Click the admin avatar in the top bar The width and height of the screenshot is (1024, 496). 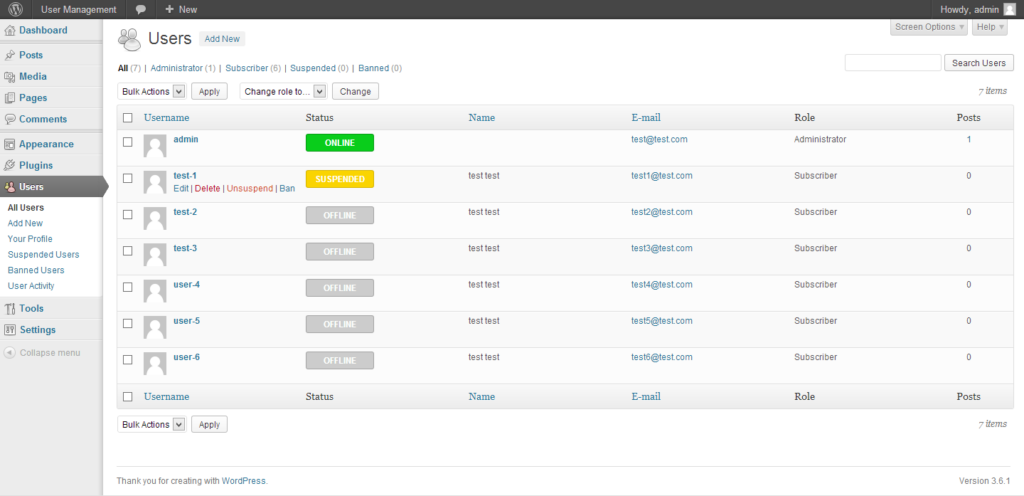tap(1010, 9)
